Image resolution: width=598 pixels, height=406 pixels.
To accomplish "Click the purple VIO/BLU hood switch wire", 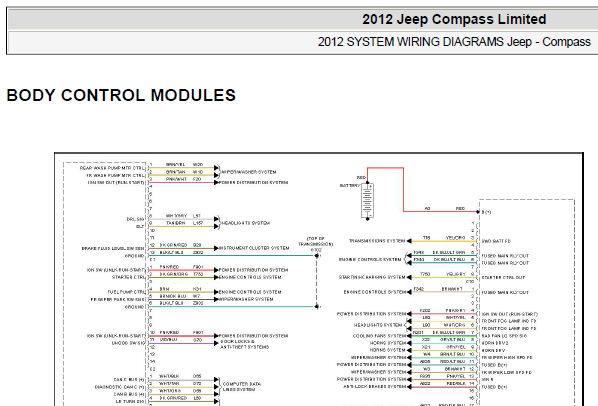I will tap(181, 343).
